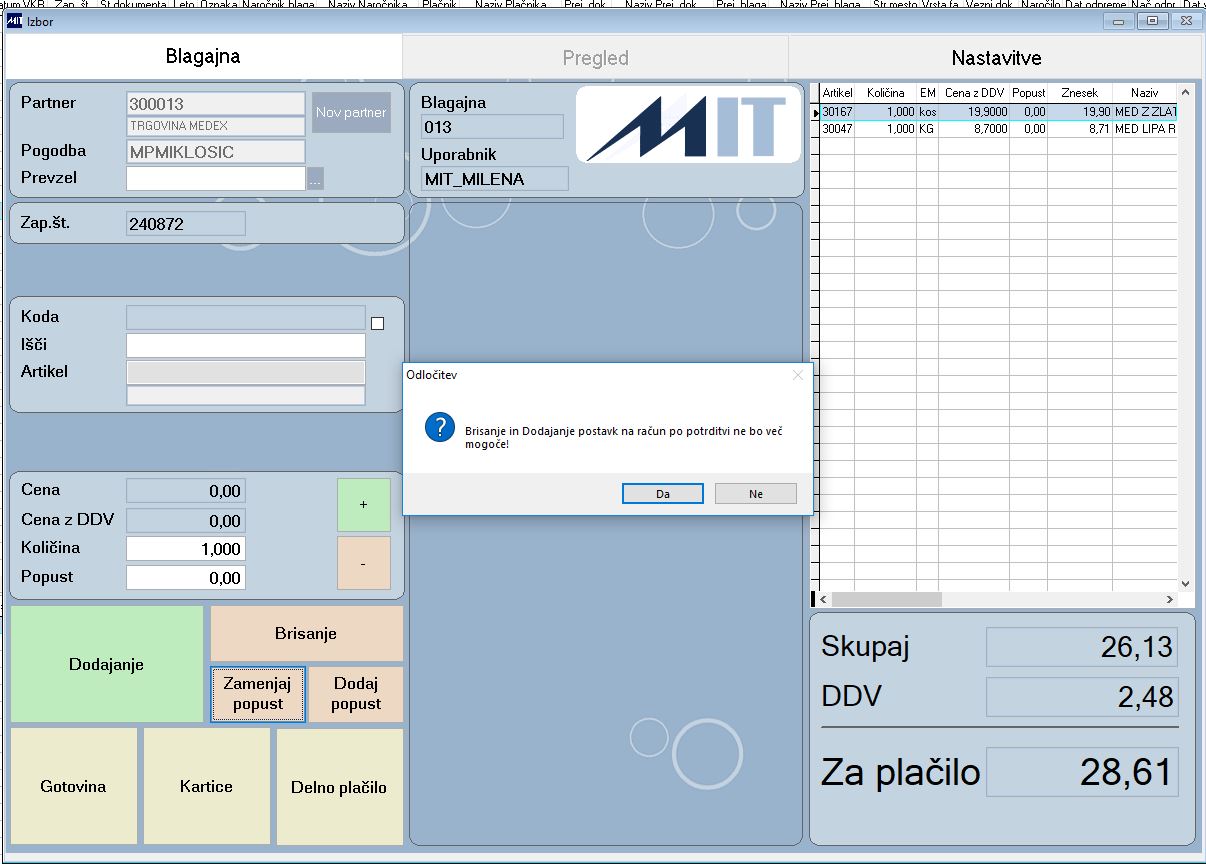
Task: Focus the Išči search field
Action: click(246, 345)
